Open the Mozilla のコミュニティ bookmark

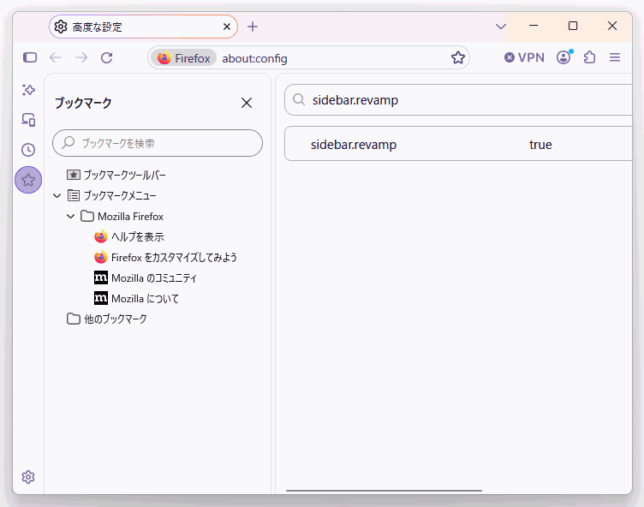(145, 278)
